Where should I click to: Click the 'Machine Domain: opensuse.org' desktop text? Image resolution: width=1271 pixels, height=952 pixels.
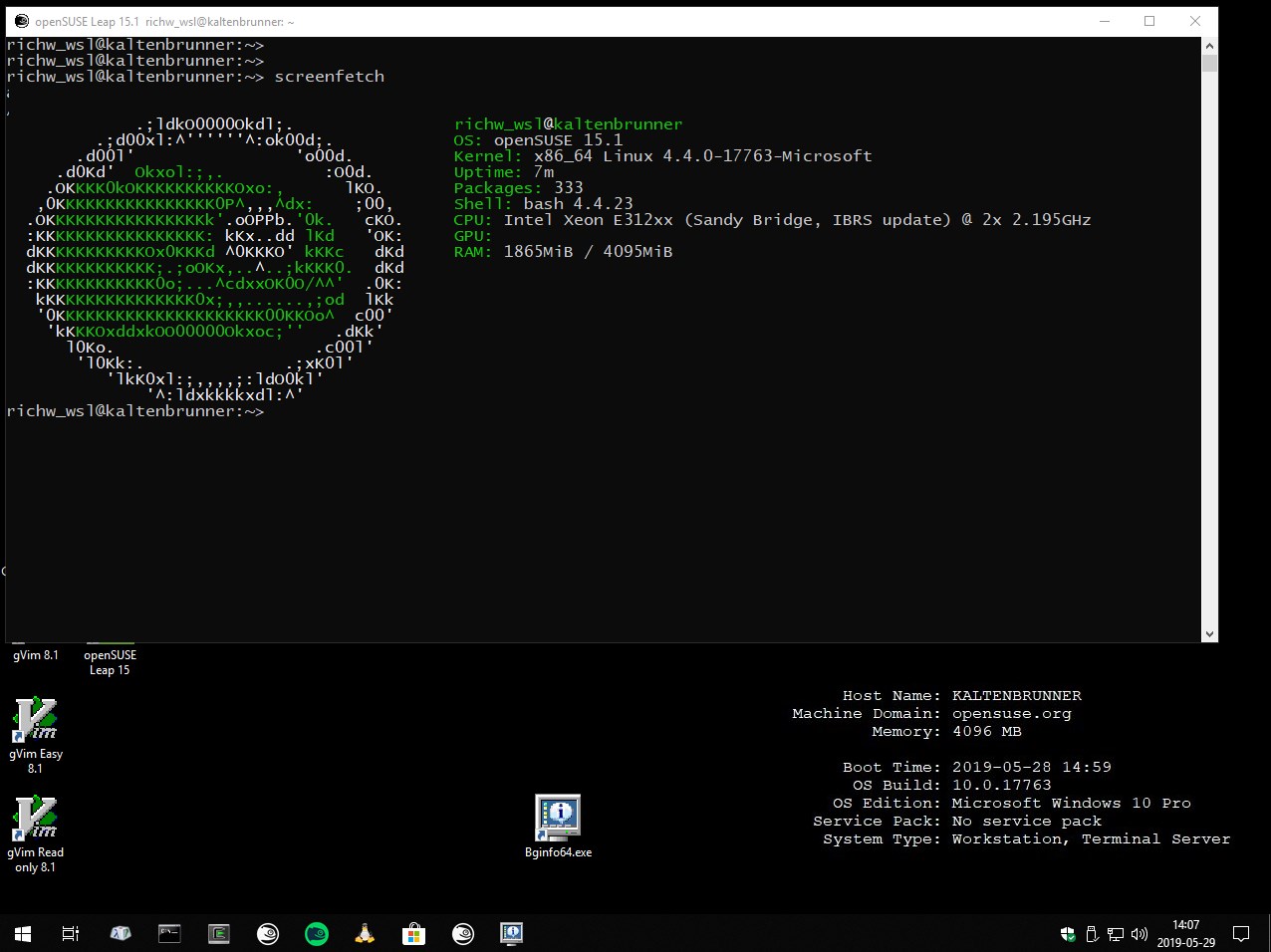(931, 714)
